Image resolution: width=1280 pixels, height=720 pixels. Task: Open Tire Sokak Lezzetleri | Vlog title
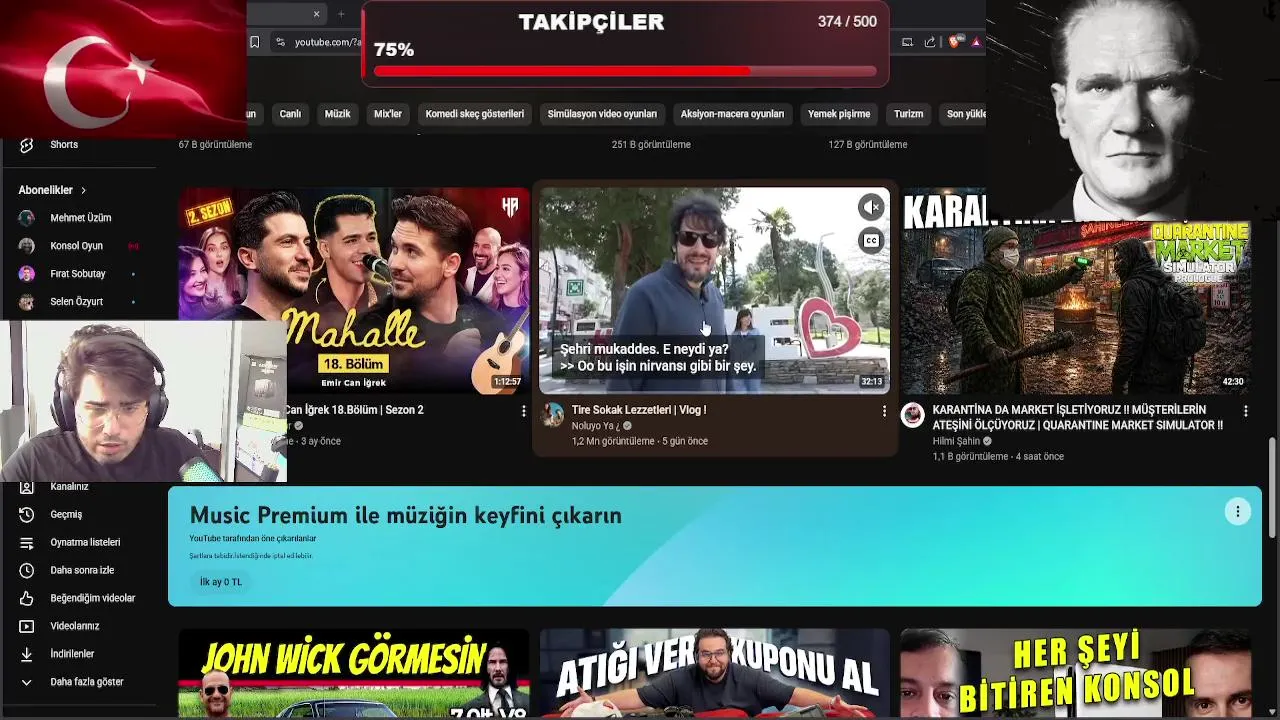click(639, 410)
